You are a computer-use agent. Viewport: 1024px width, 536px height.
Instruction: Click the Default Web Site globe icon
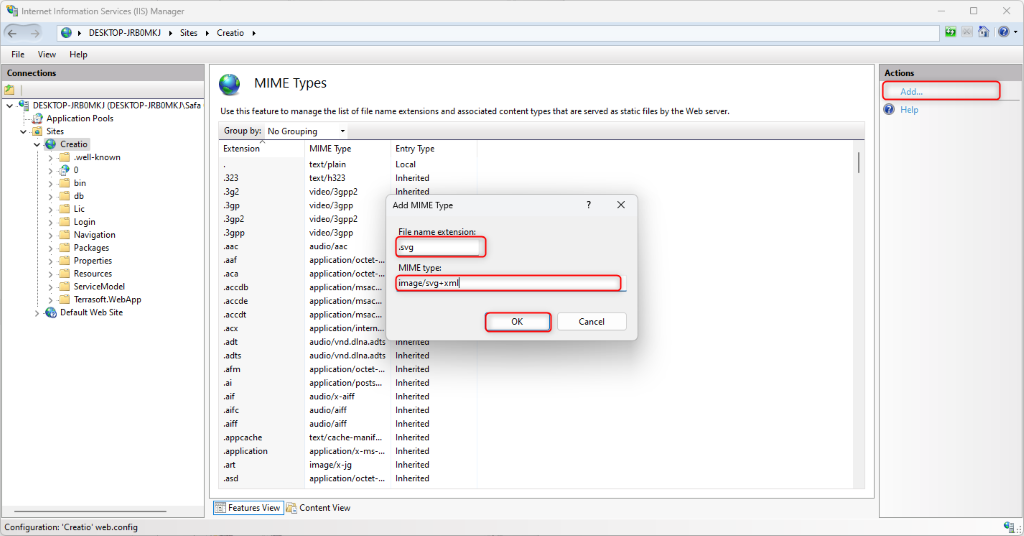click(x=50, y=313)
